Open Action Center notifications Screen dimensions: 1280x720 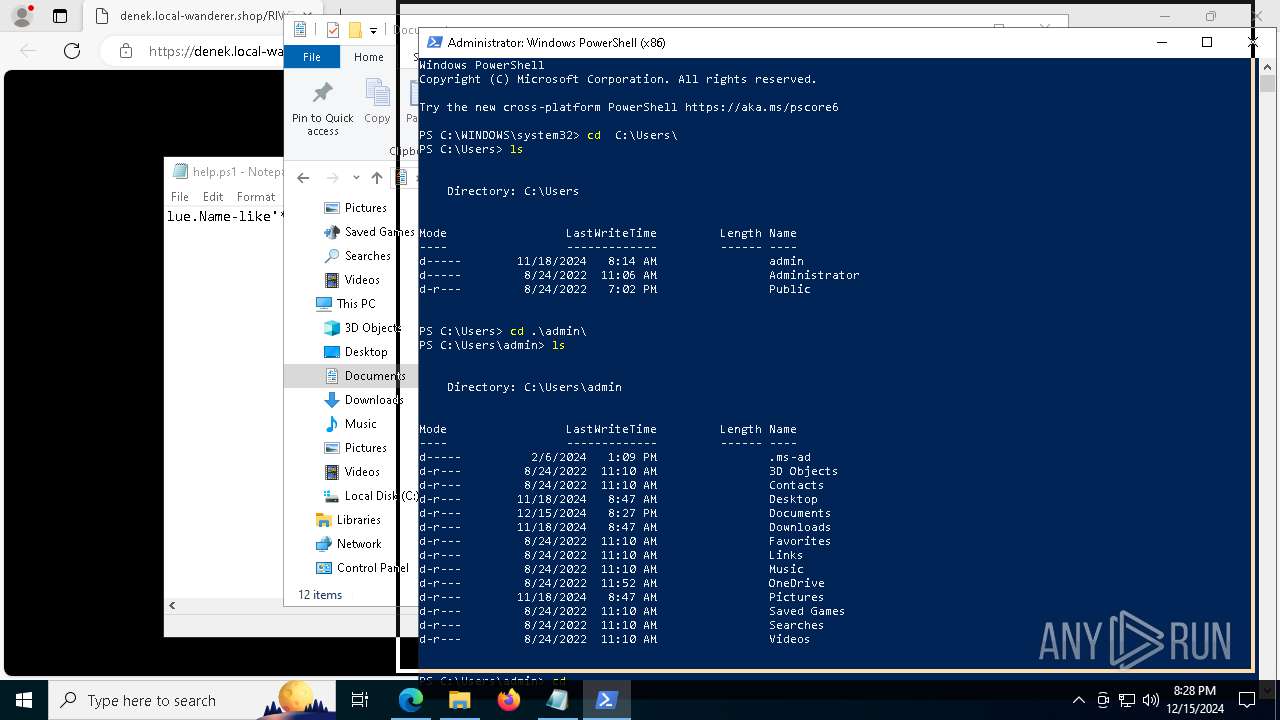pyautogui.click(x=1247, y=700)
